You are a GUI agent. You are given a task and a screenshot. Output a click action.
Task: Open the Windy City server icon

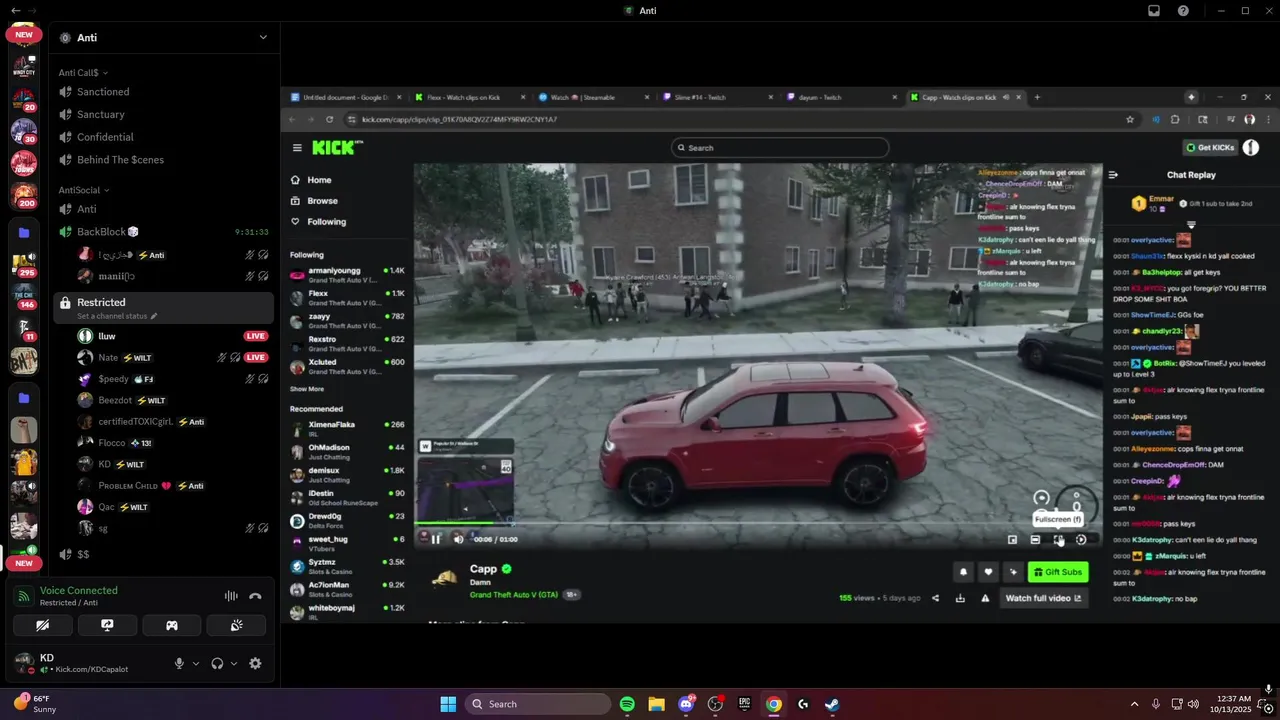pyautogui.click(x=24, y=67)
